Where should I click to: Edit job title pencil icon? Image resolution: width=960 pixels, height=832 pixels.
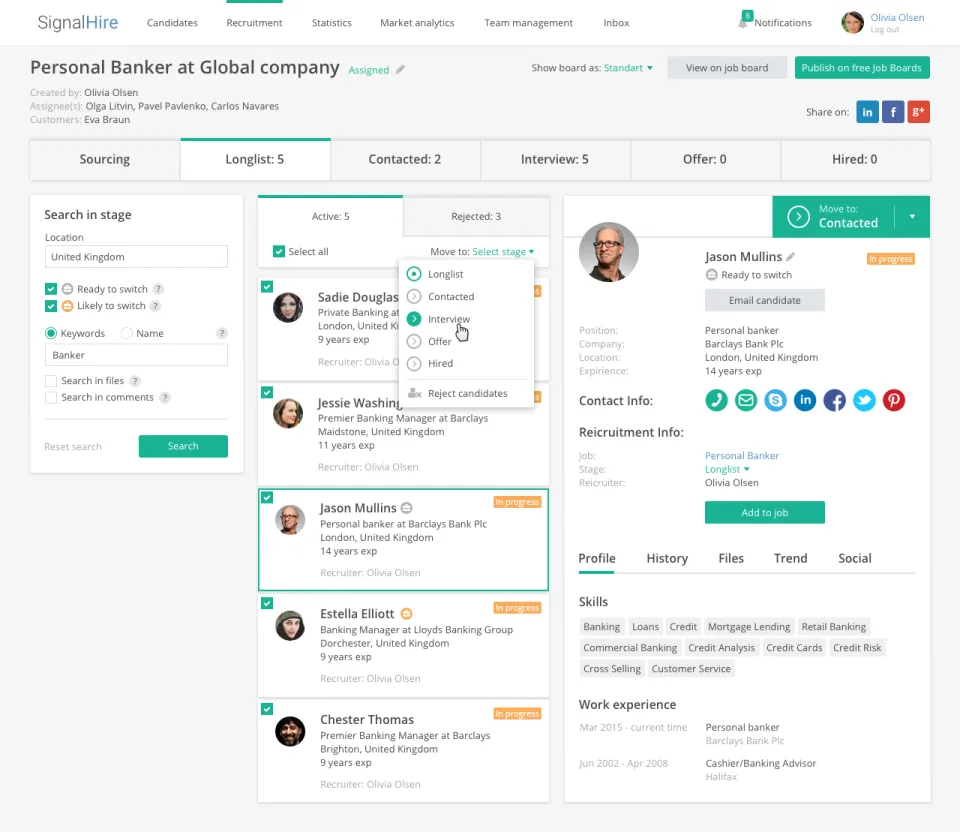pos(400,69)
